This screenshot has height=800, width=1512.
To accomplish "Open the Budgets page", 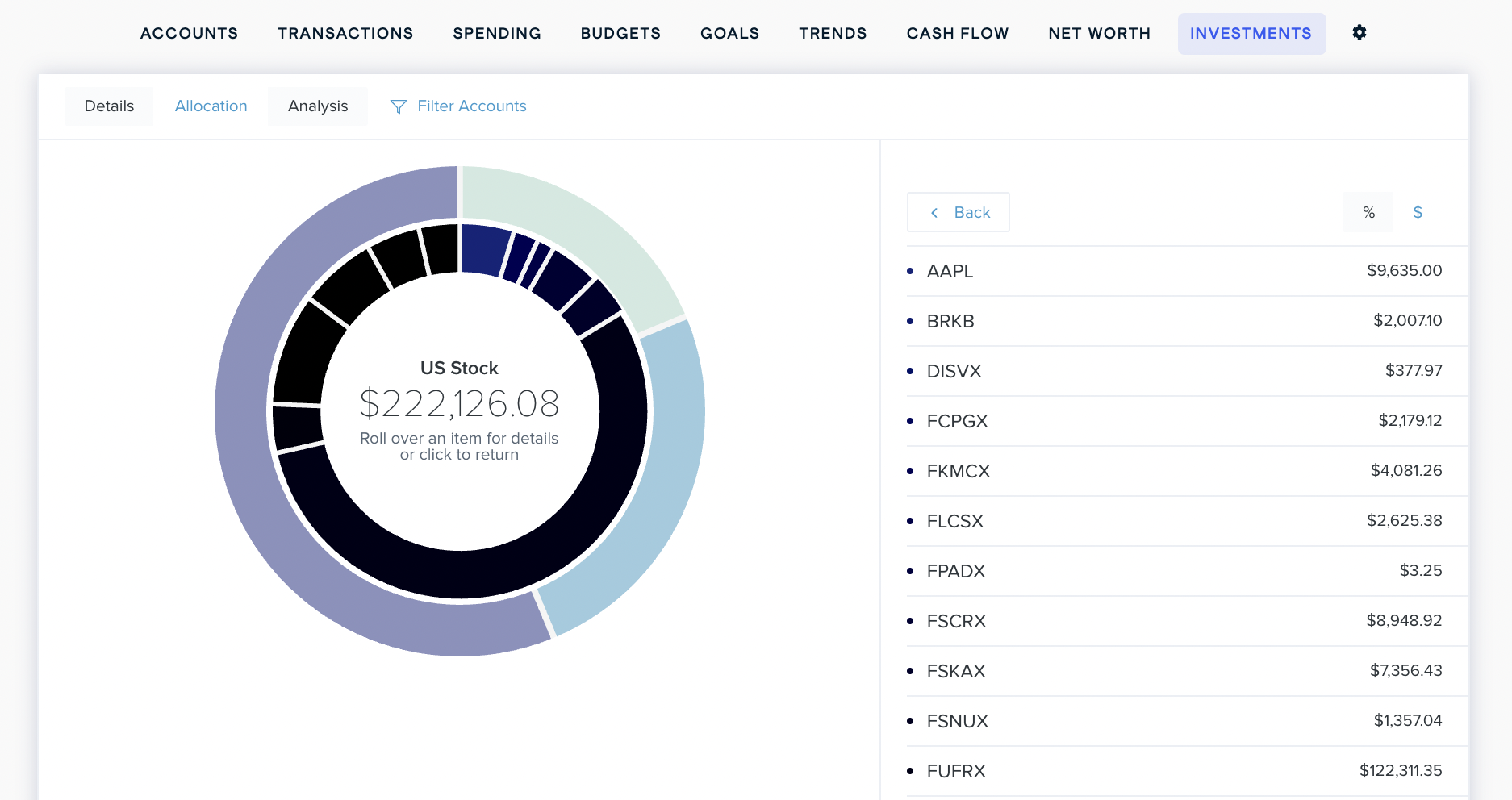I will pyautogui.click(x=620, y=34).
